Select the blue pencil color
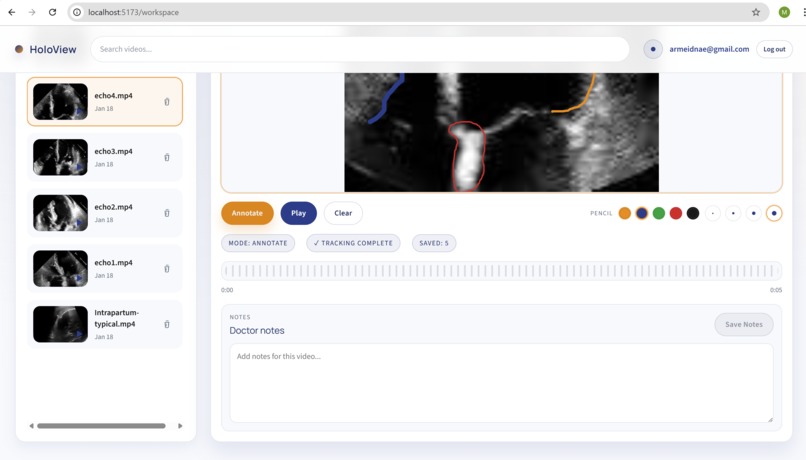Image resolution: width=806 pixels, height=460 pixels. (642, 213)
